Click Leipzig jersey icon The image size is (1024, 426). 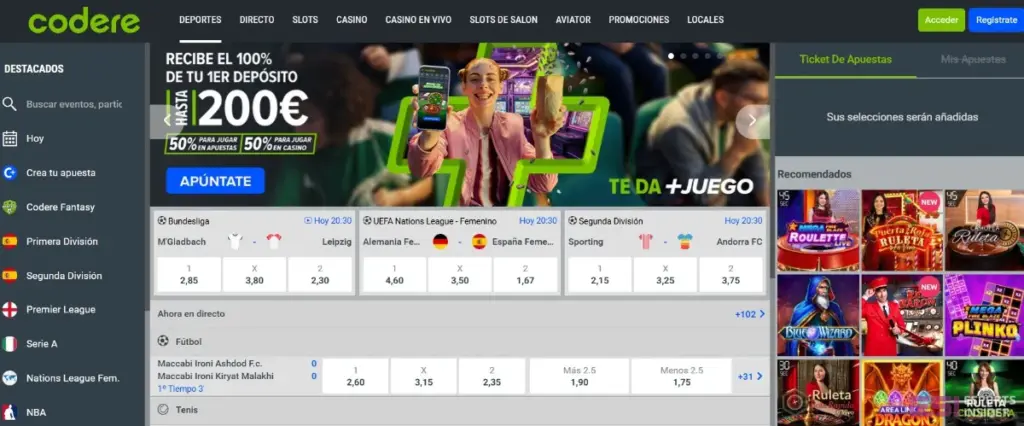pos(274,242)
